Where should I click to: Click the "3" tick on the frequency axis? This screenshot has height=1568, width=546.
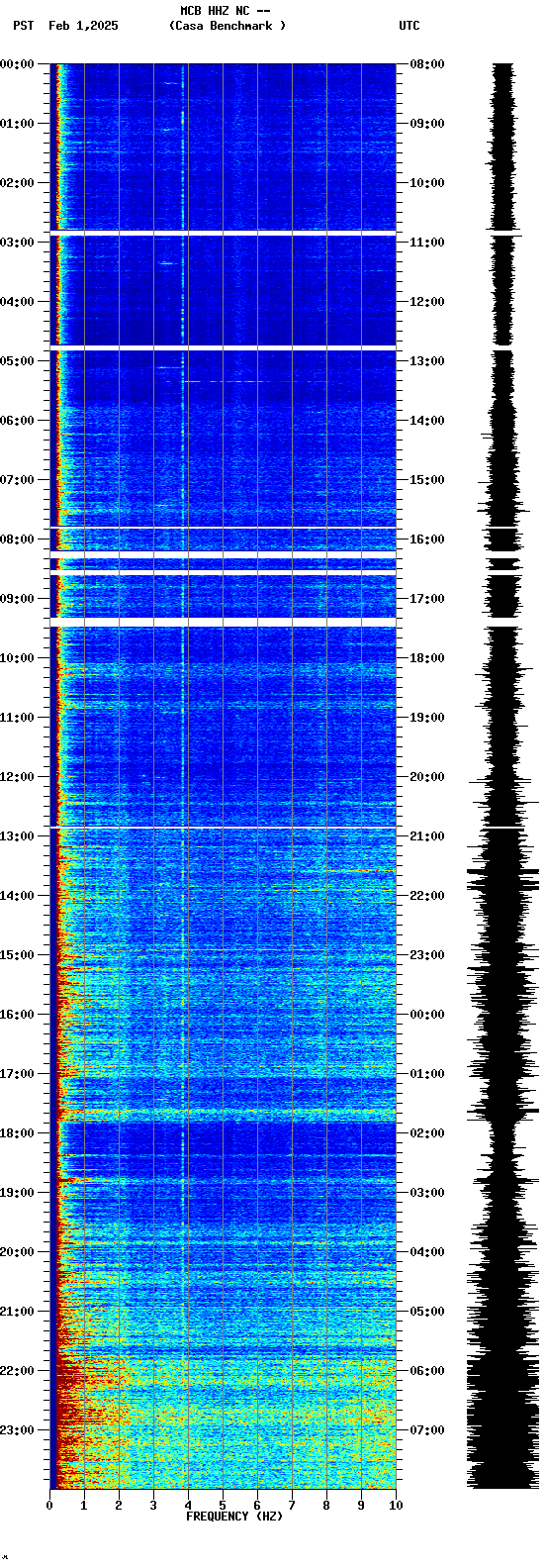click(153, 1506)
